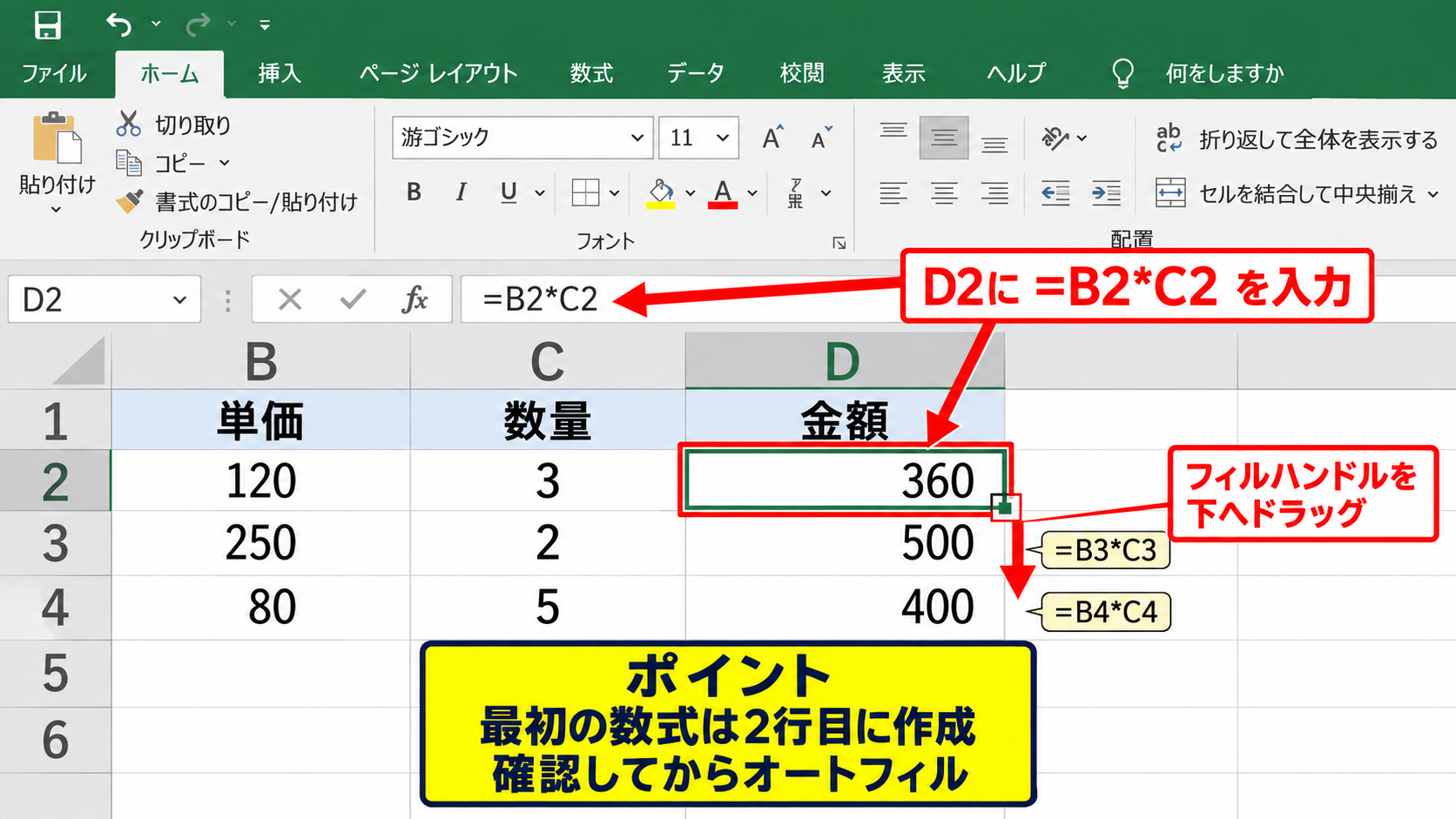This screenshot has height=819, width=1456.
Task: Open the ページ レイアウト tab
Action: (x=438, y=73)
